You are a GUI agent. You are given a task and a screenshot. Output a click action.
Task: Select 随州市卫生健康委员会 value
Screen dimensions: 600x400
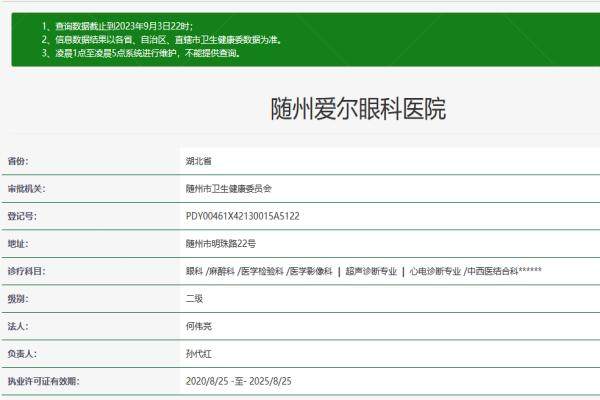(228, 189)
